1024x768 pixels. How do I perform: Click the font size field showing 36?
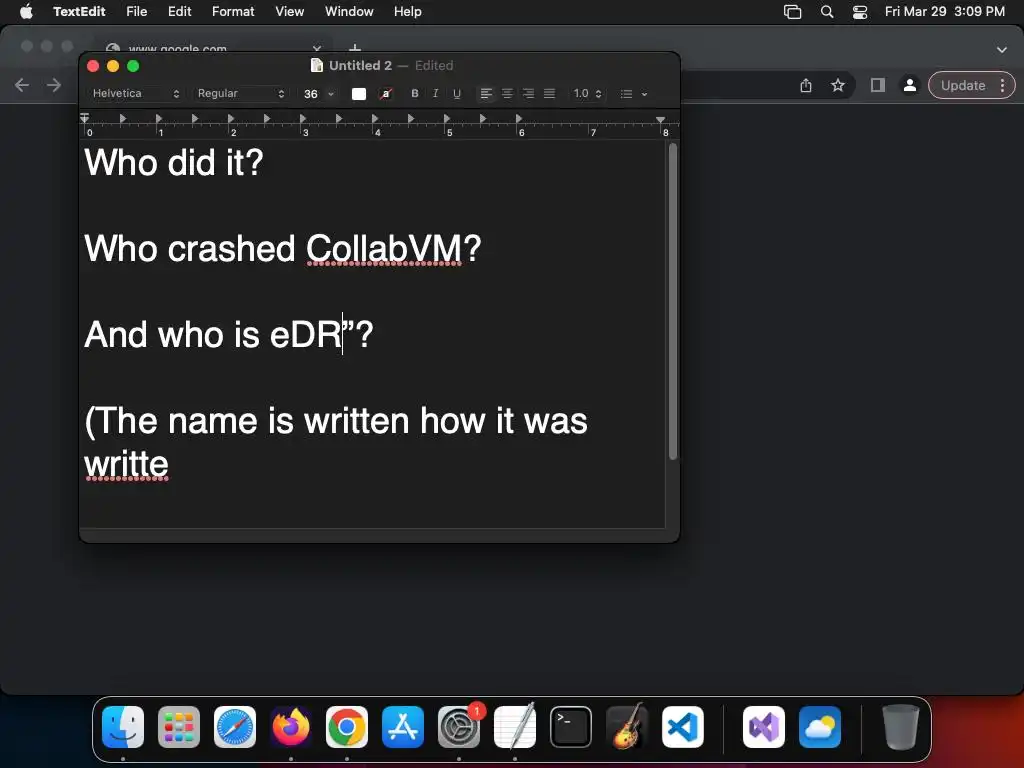[x=311, y=93]
